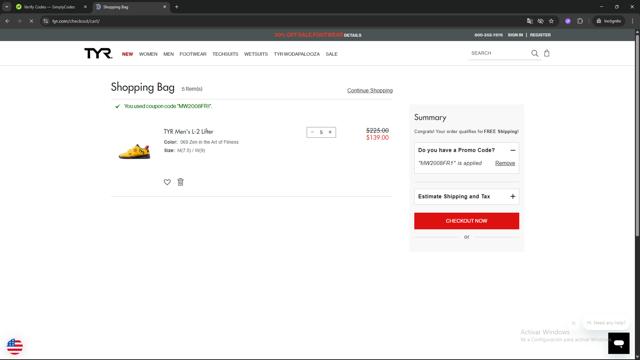Open the FOOTWEAR menu
The width and height of the screenshot is (640, 360).
193,54
